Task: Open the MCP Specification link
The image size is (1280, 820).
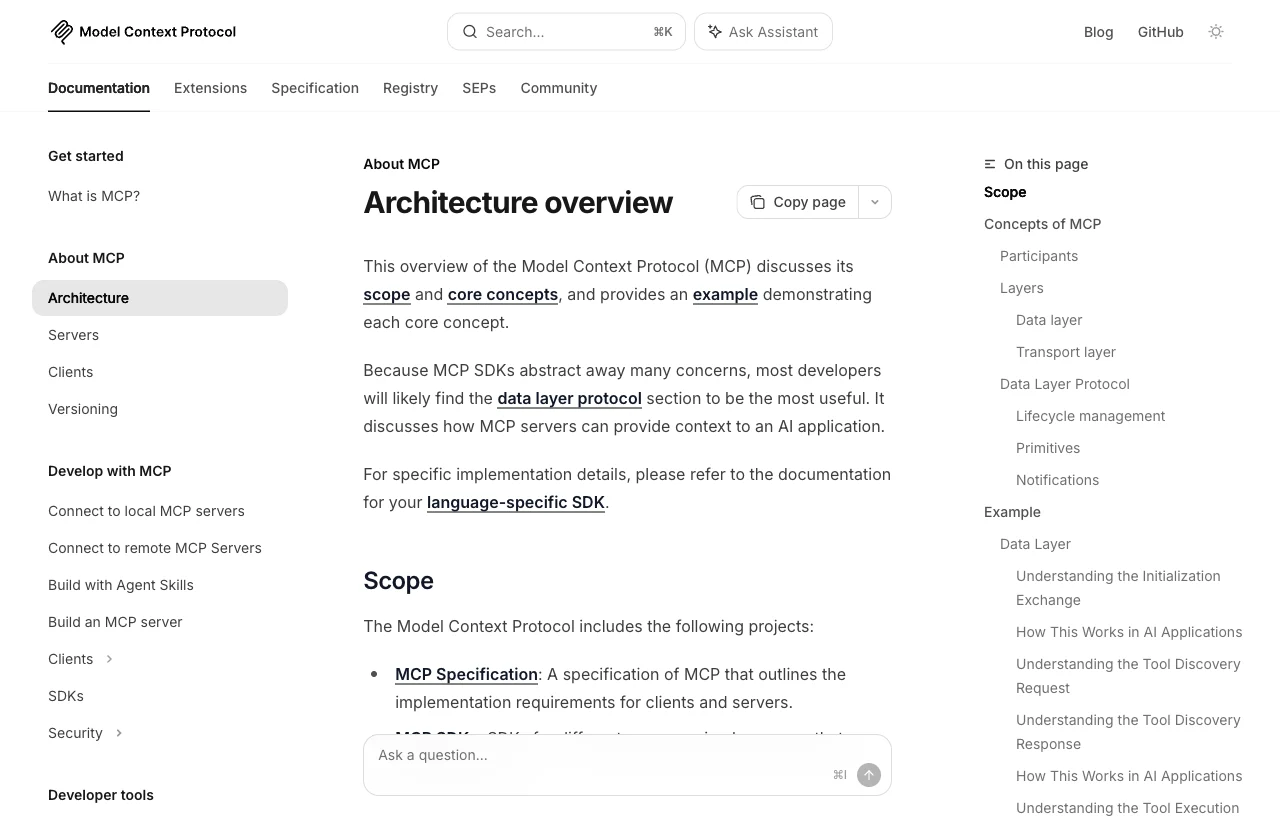Action: (x=467, y=674)
